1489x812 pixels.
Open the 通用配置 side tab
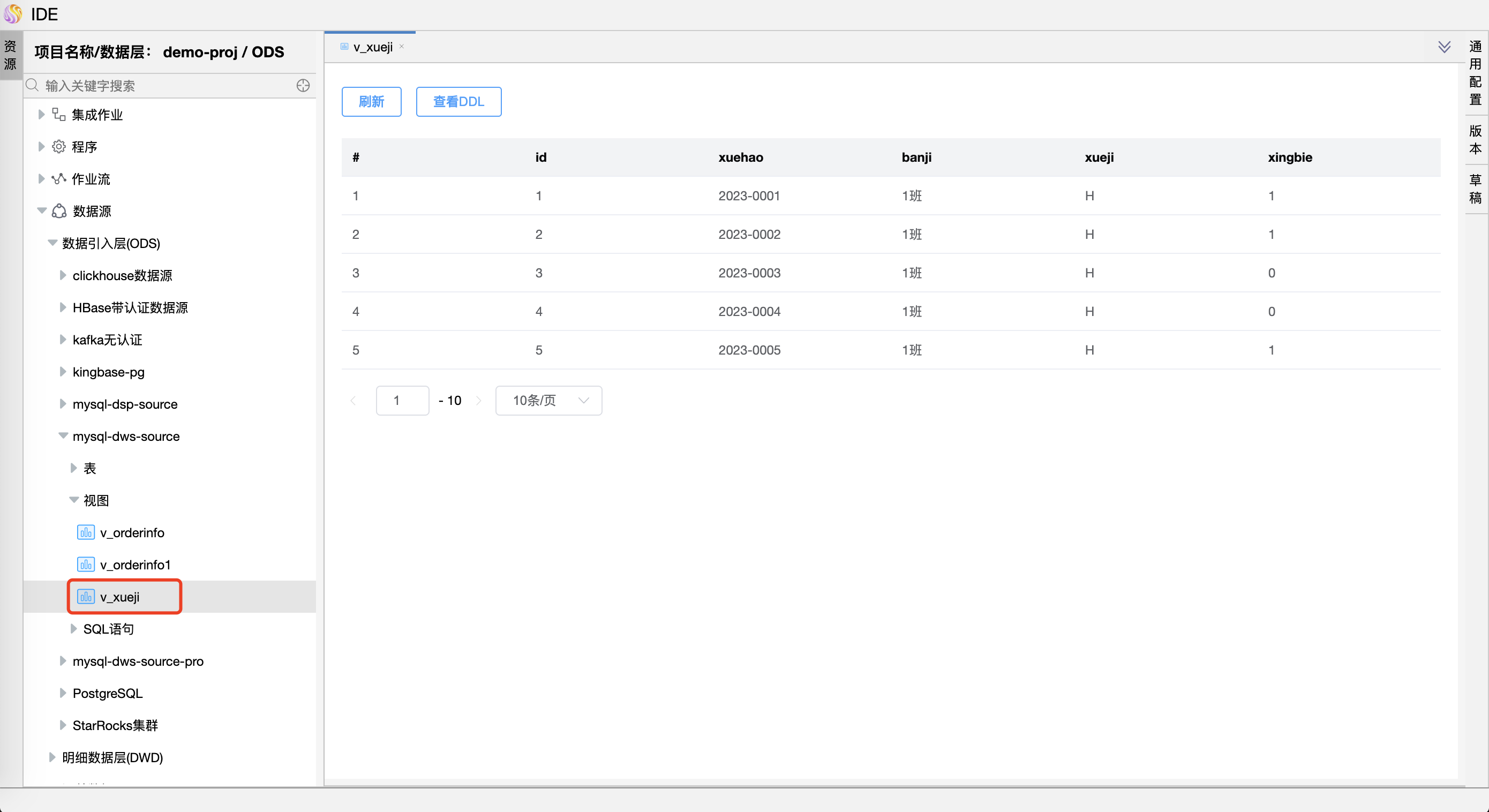point(1475,73)
